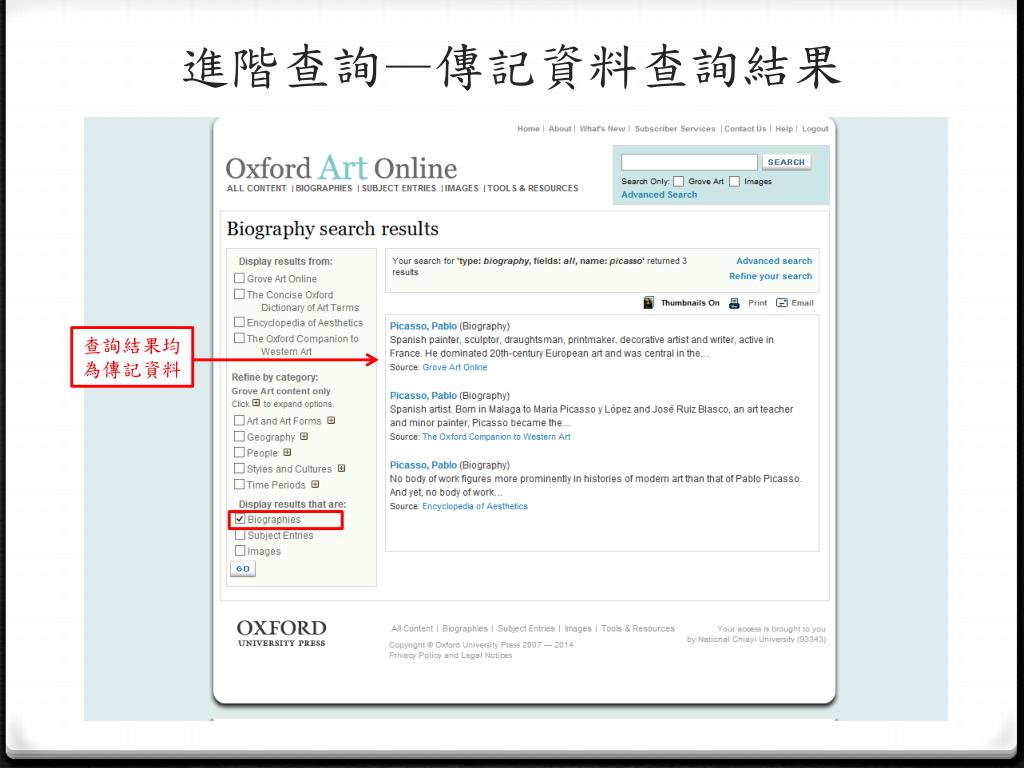Screen dimensions: 1024x768
Task: Open the Picasso, Pablo result from Encyclopedia of Aesthetics
Action: (423, 465)
